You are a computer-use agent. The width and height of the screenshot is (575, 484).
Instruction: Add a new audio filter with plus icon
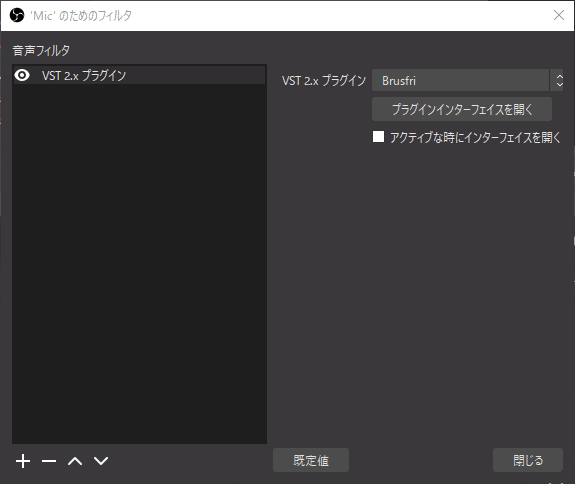point(23,461)
